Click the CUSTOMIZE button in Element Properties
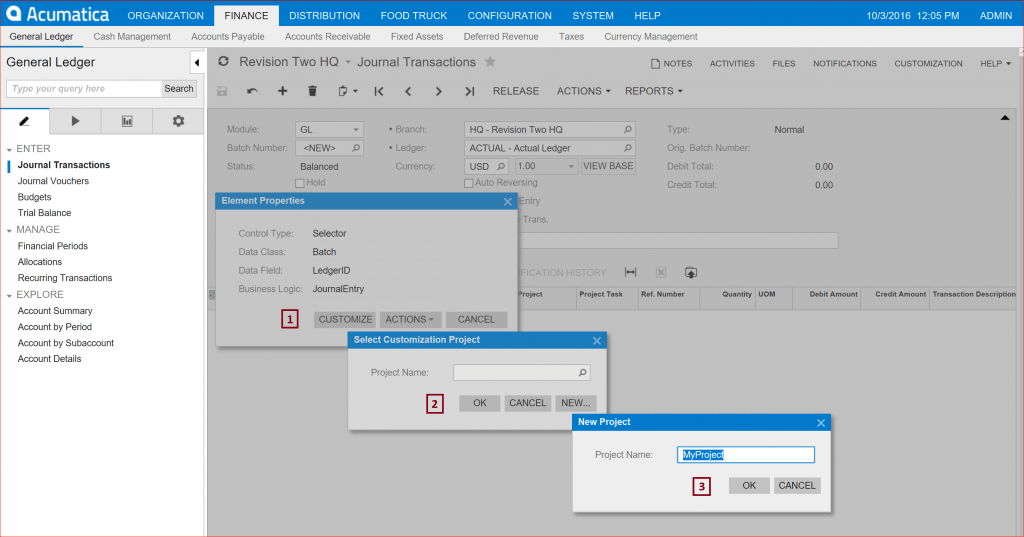This screenshot has height=537, width=1024. click(345, 319)
